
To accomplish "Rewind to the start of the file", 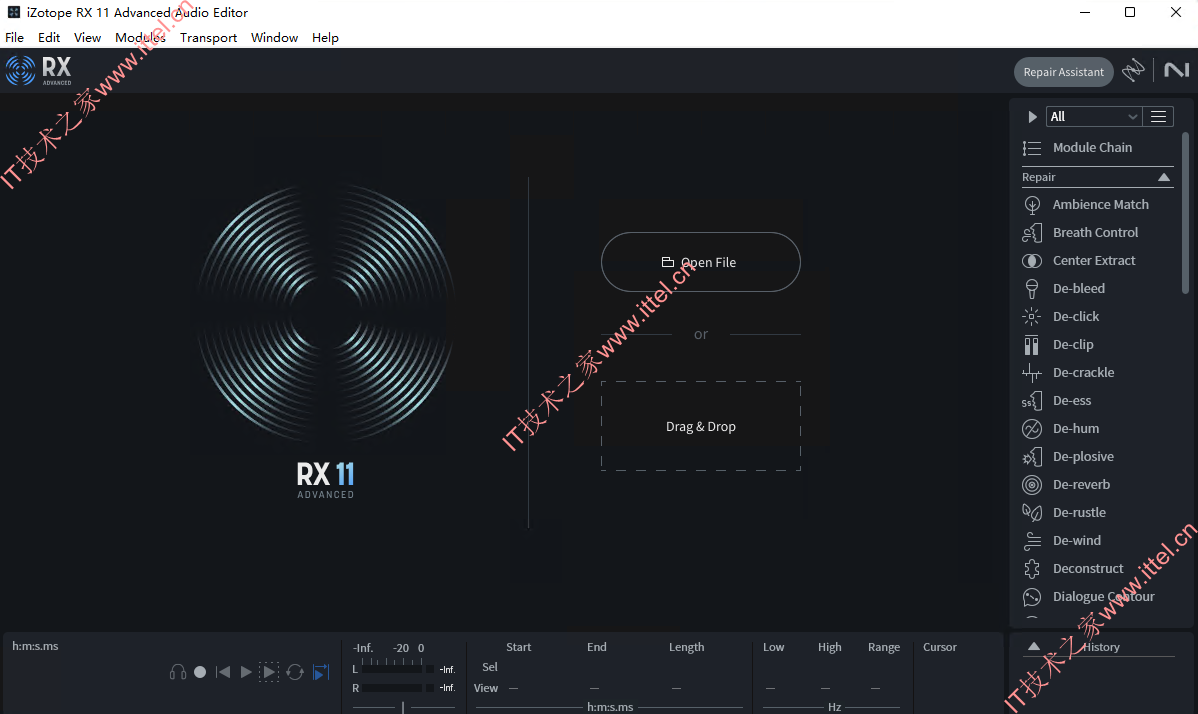I will (x=223, y=672).
